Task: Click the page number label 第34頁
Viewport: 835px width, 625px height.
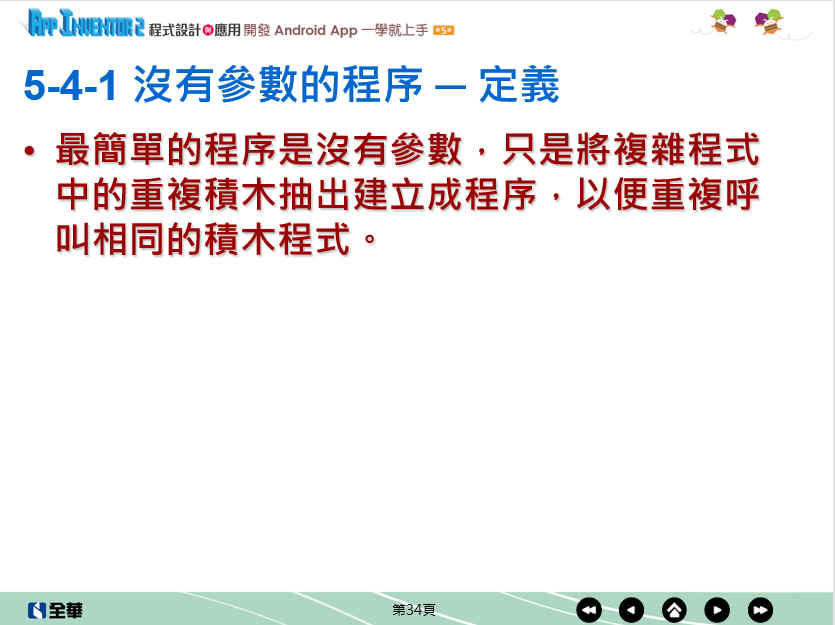Action: [x=414, y=609]
